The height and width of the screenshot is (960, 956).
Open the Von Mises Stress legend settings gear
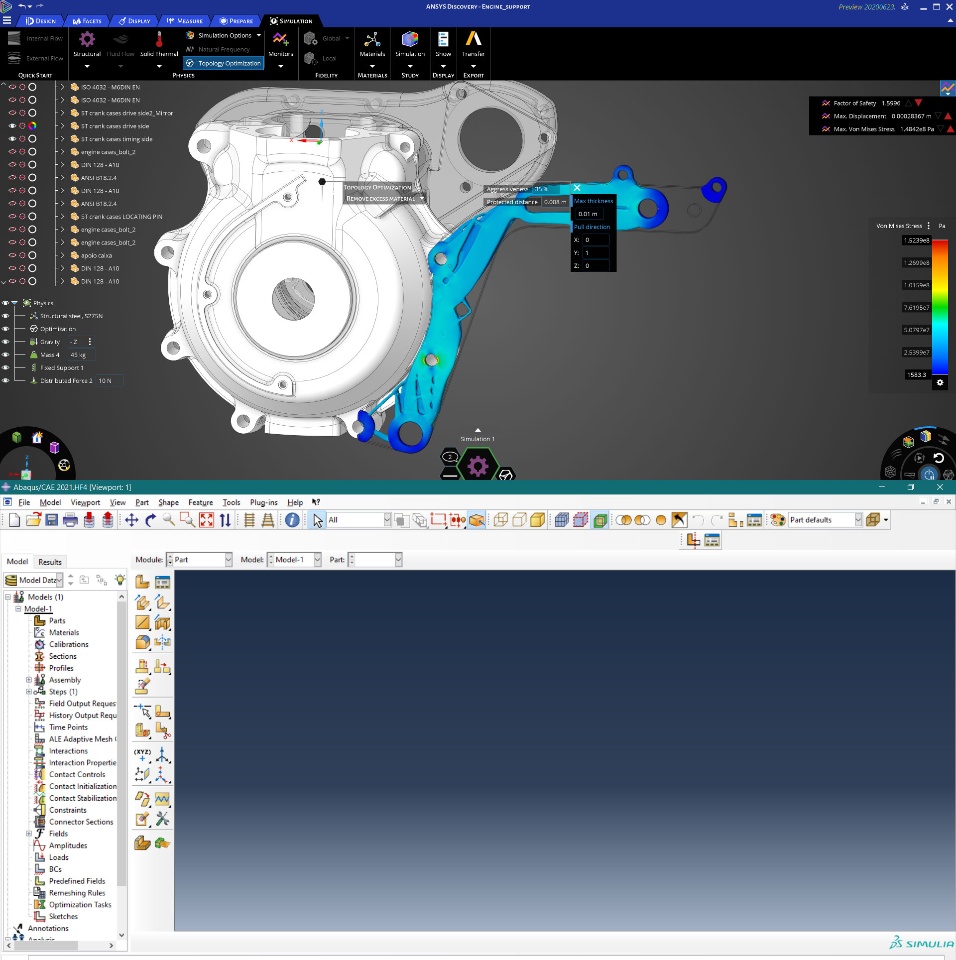(940, 383)
